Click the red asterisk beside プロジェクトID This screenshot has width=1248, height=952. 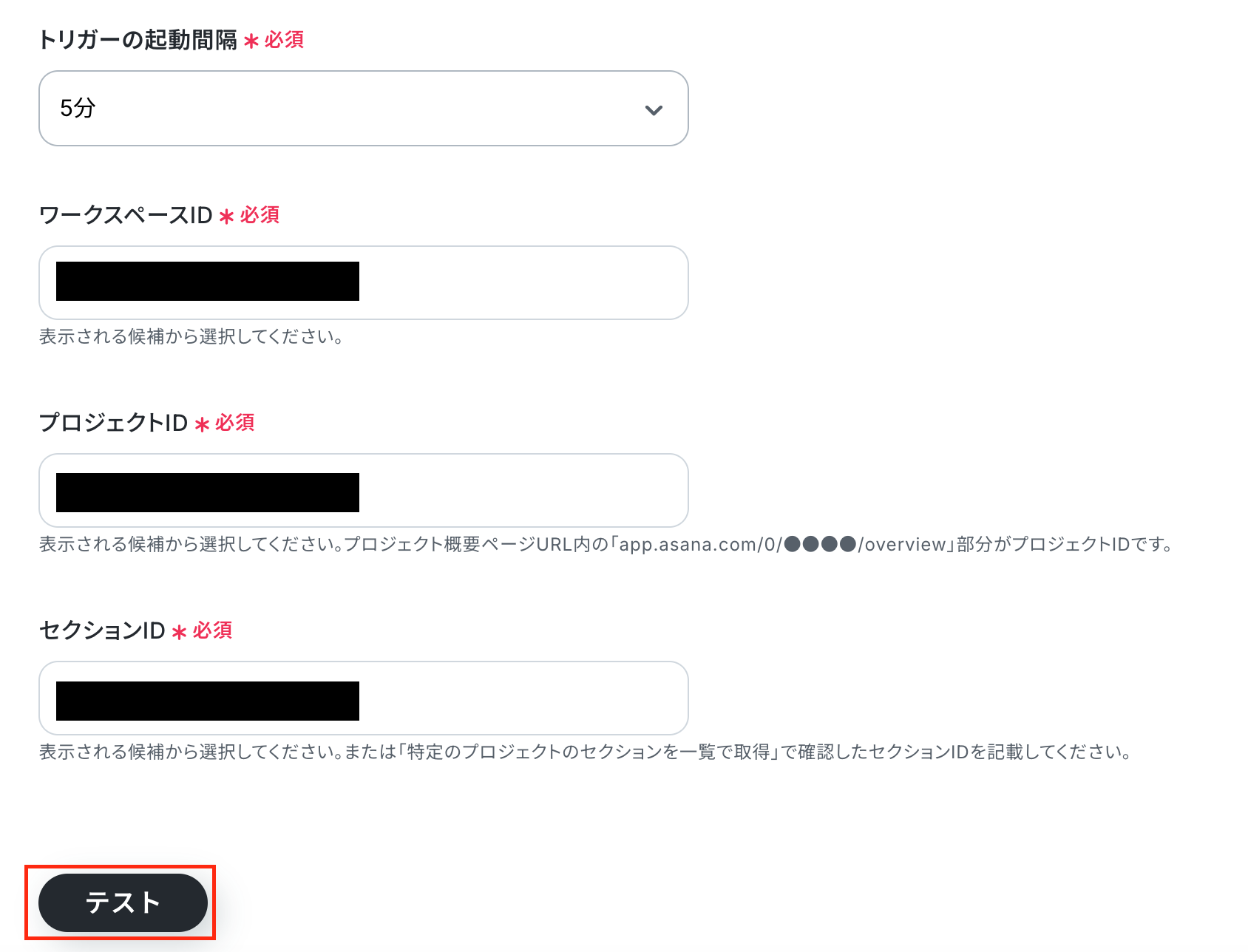tap(202, 424)
